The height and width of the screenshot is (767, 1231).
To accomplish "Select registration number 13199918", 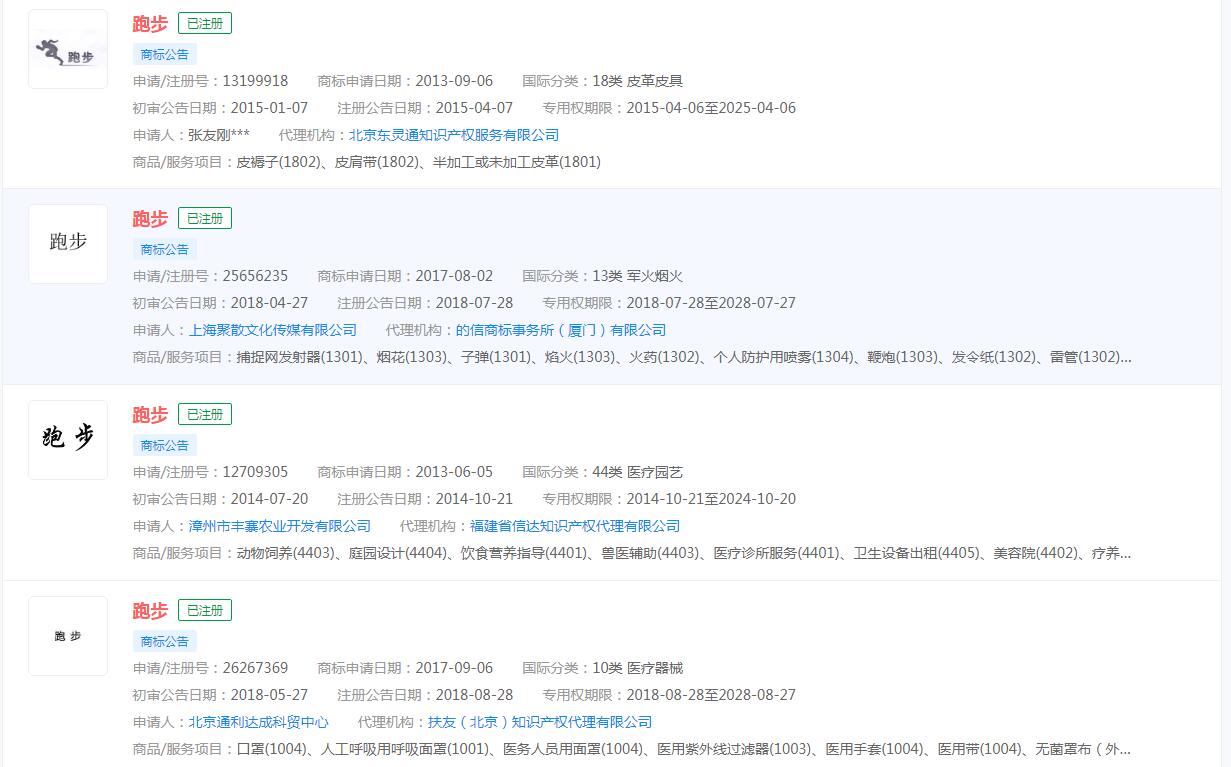I will coord(255,81).
